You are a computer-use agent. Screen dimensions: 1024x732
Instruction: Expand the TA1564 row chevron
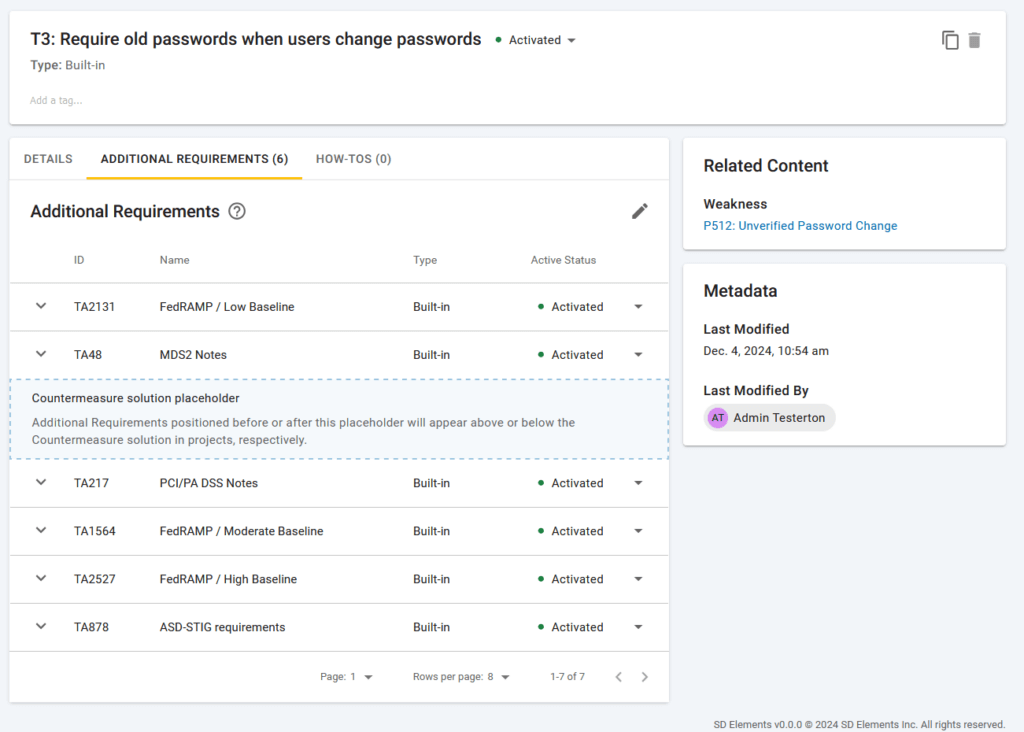pyautogui.click(x=41, y=530)
